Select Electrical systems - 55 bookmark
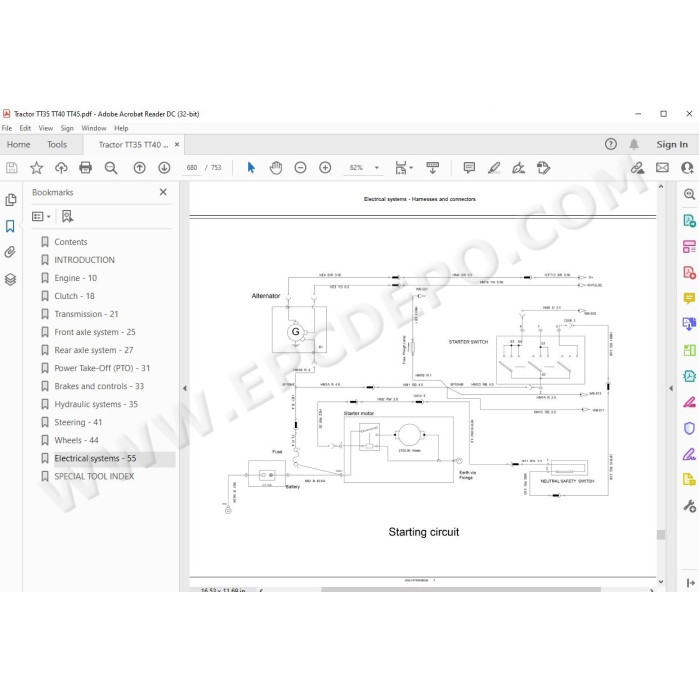This screenshot has height=700, width=700. 95,458
